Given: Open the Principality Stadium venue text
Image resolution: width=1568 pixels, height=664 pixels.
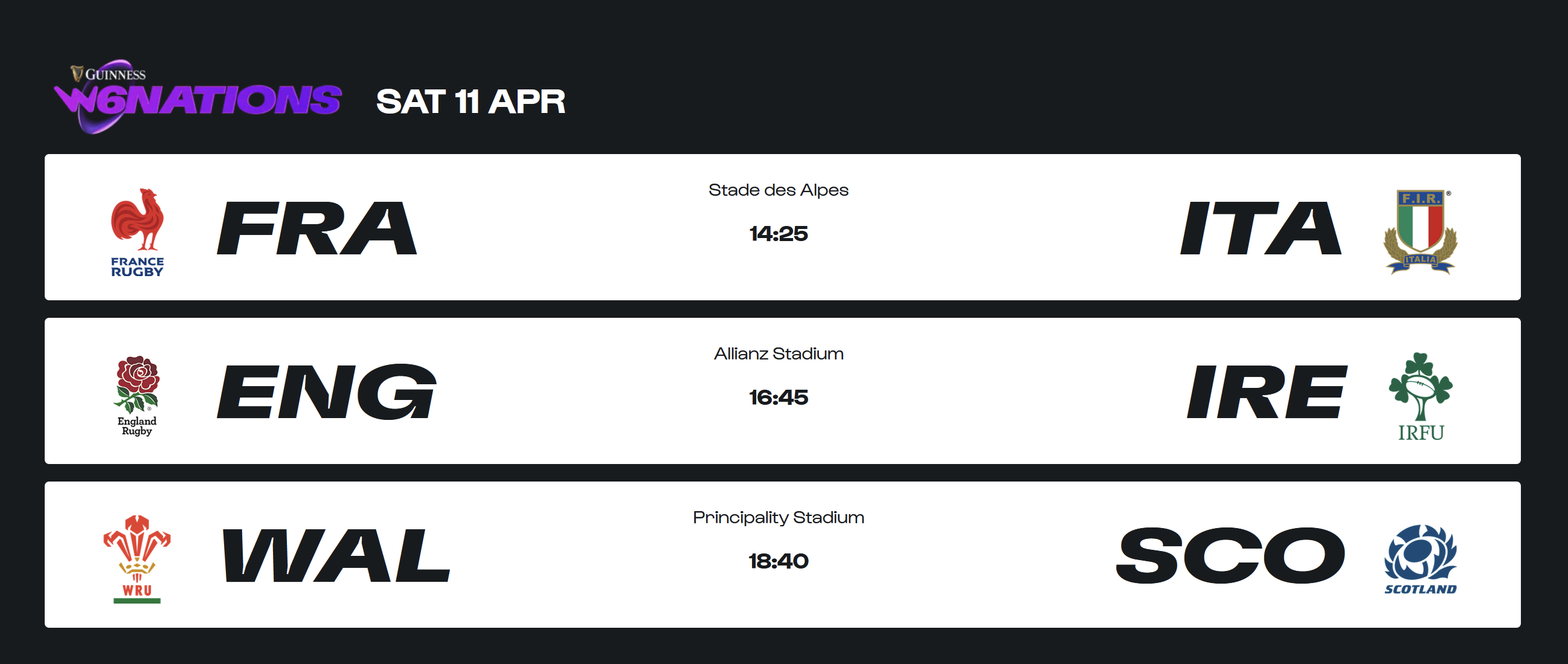Looking at the screenshot, I should click(779, 518).
